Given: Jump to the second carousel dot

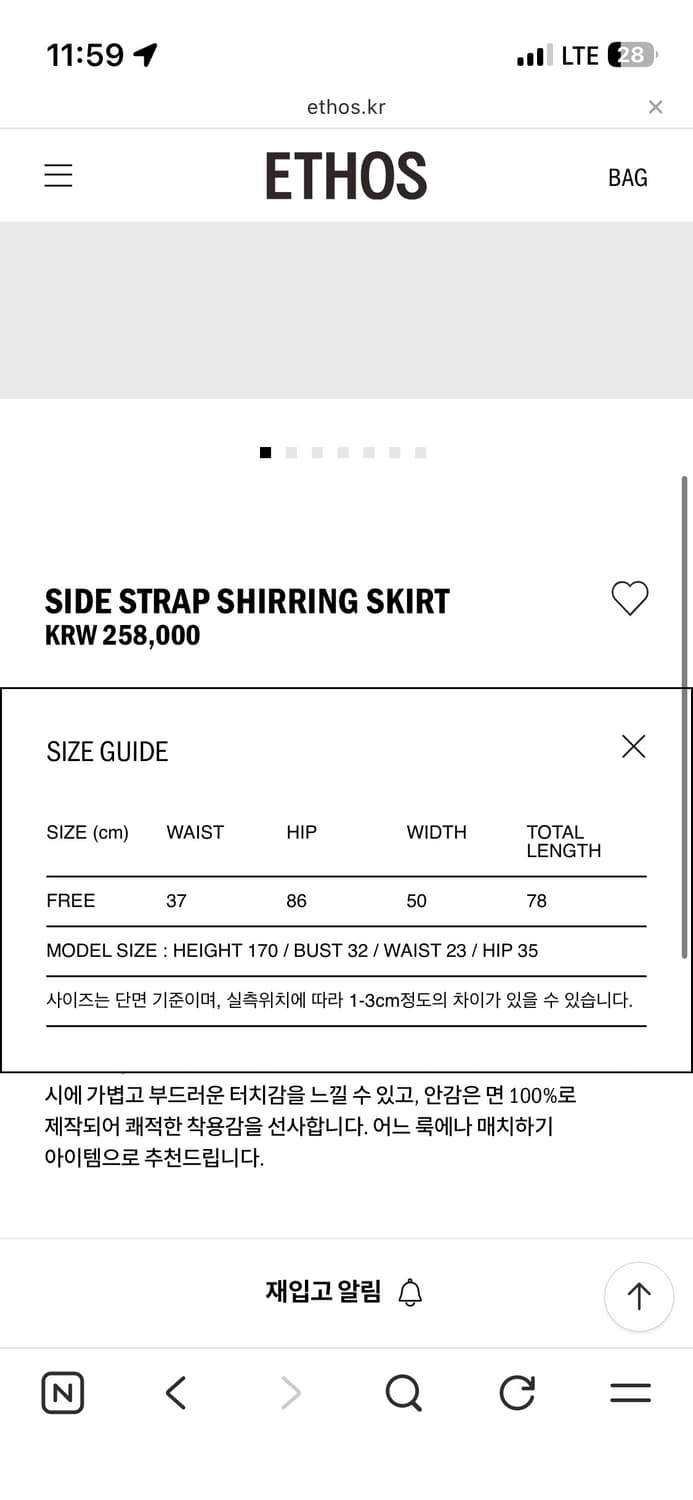Looking at the screenshot, I should tap(291, 453).
